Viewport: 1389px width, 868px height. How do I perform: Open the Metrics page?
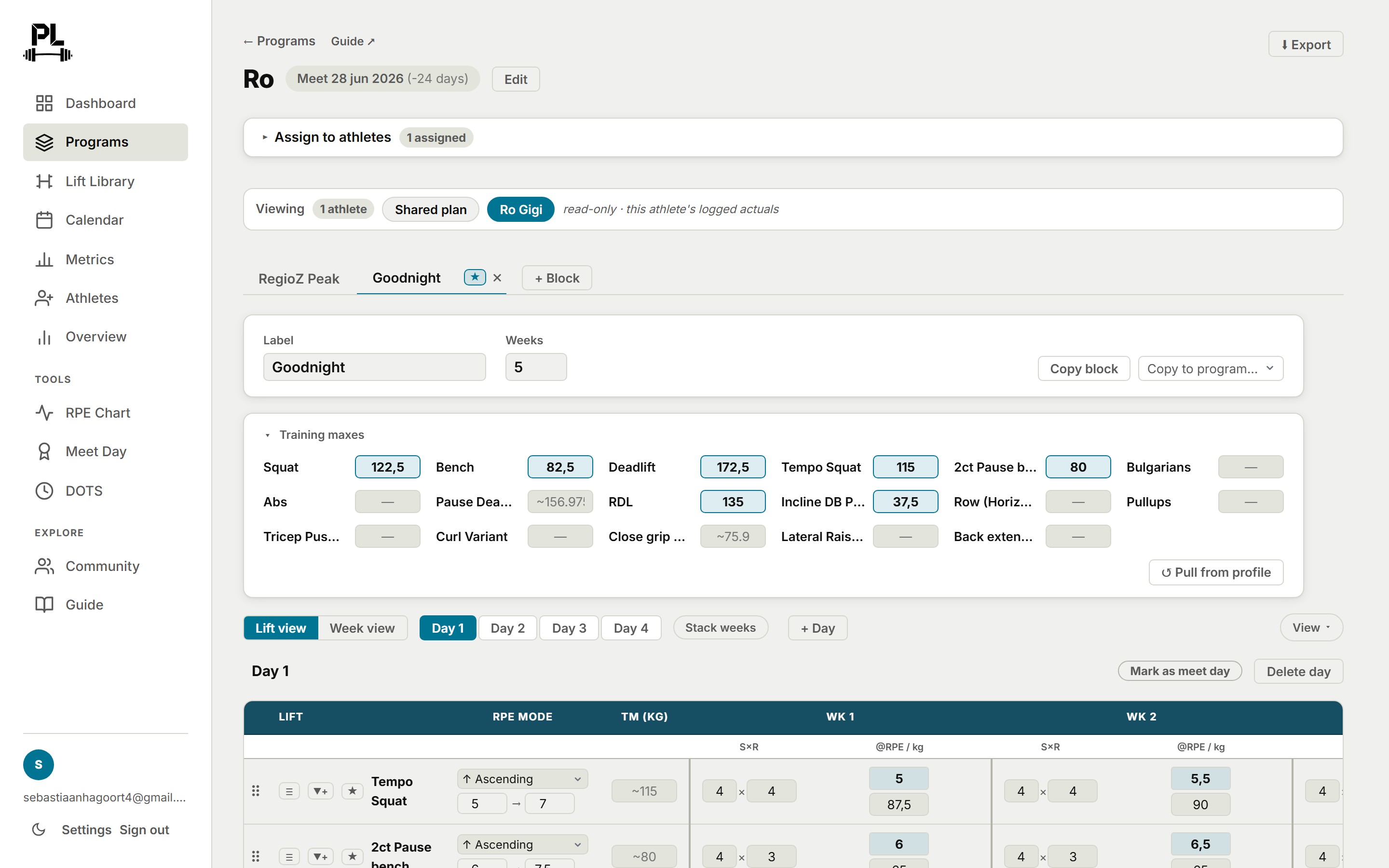coord(105,259)
